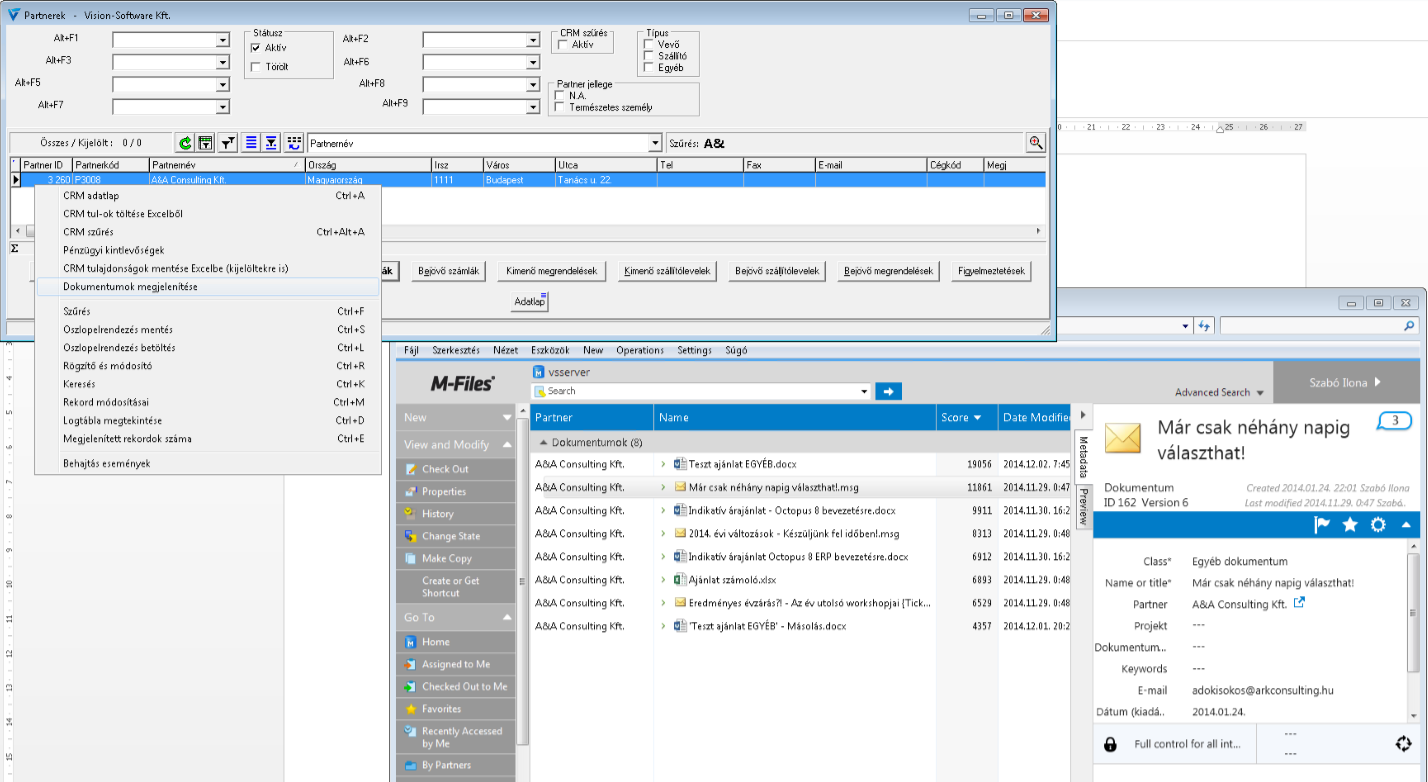Image resolution: width=1428 pixels, height=782 pixels.
Task: Click the blue lines select-all icon
Action: pyautogui.click(x=251, y=143)
